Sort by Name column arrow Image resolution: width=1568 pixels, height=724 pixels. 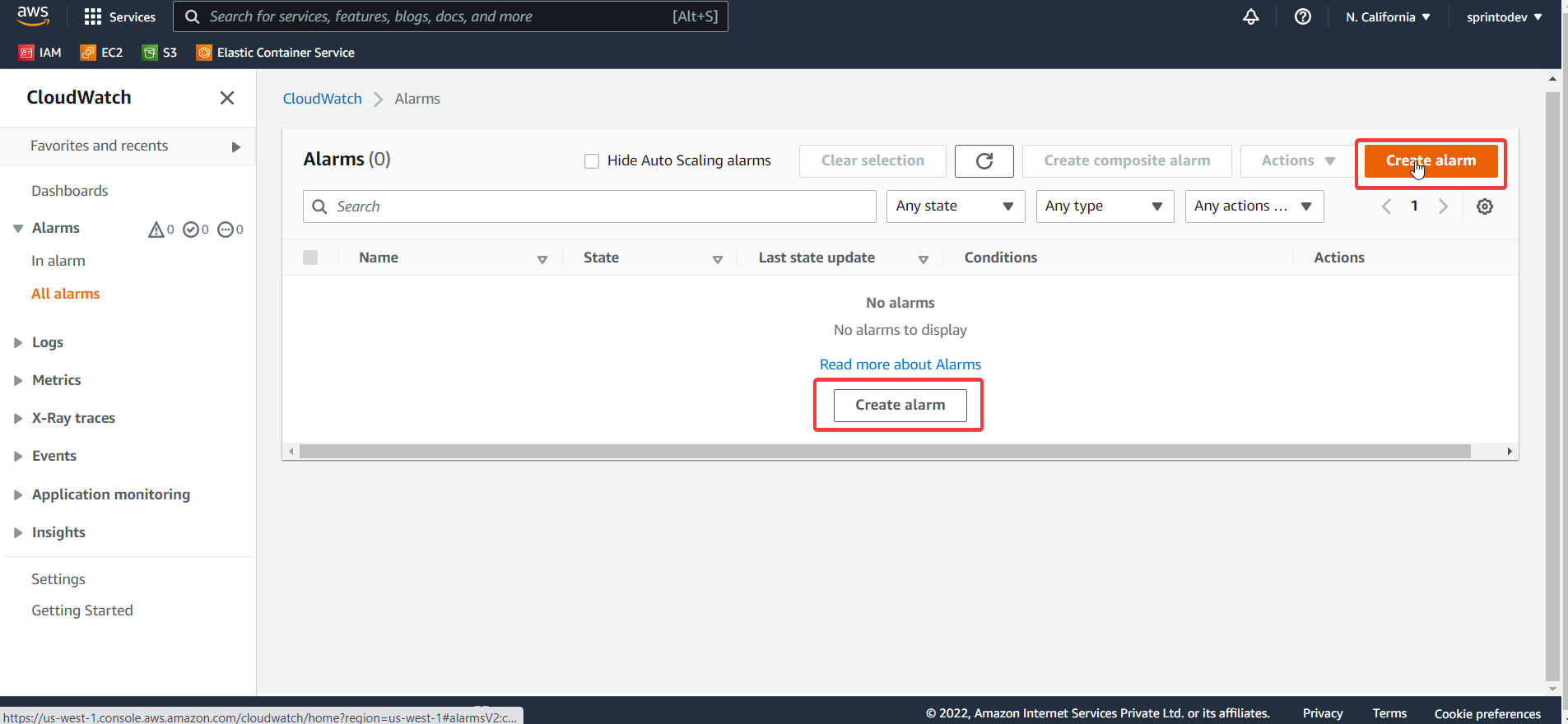(542, 259)
